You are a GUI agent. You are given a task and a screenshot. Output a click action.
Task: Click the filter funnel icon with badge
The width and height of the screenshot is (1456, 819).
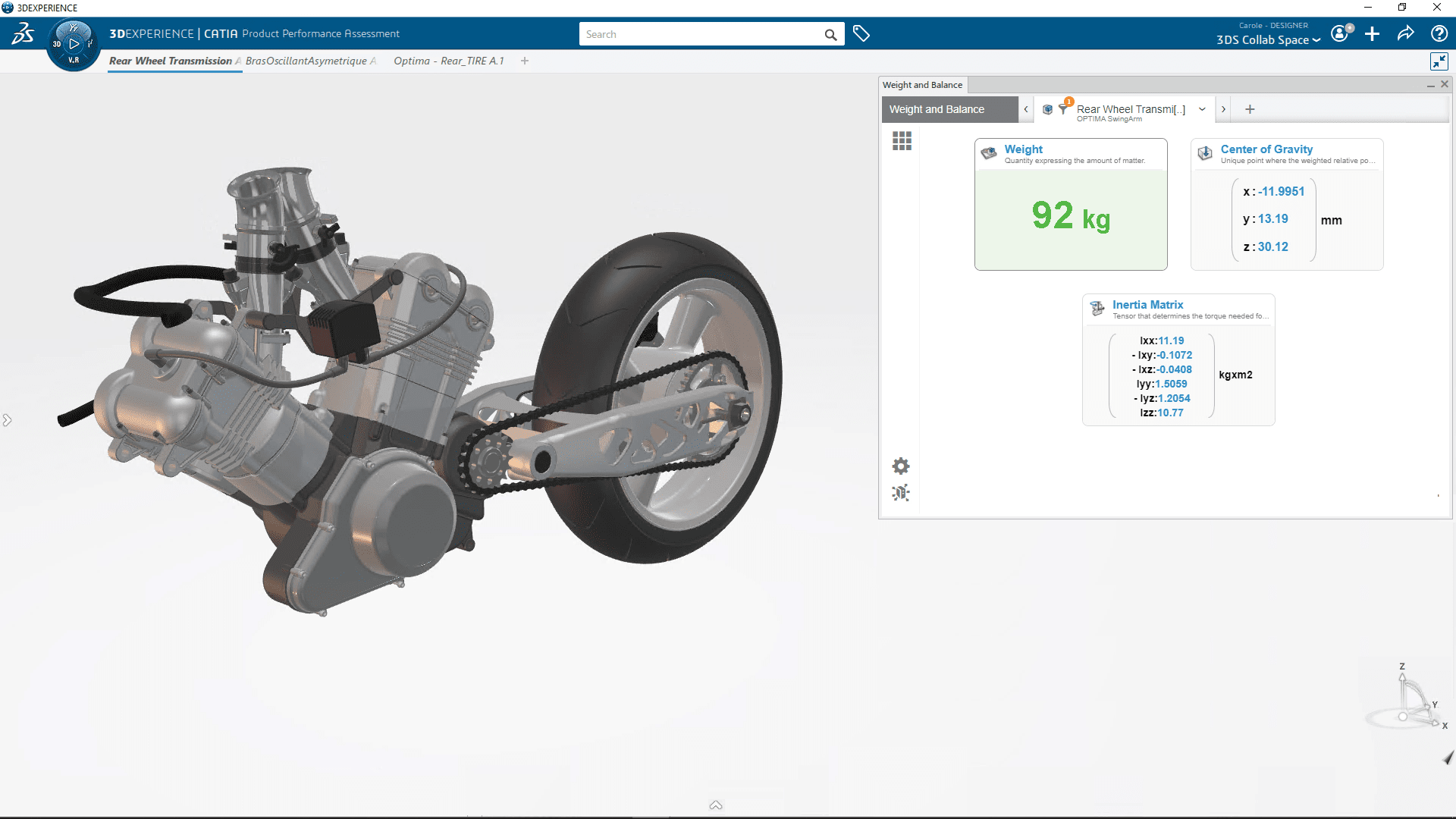(x=1064, y=108)
